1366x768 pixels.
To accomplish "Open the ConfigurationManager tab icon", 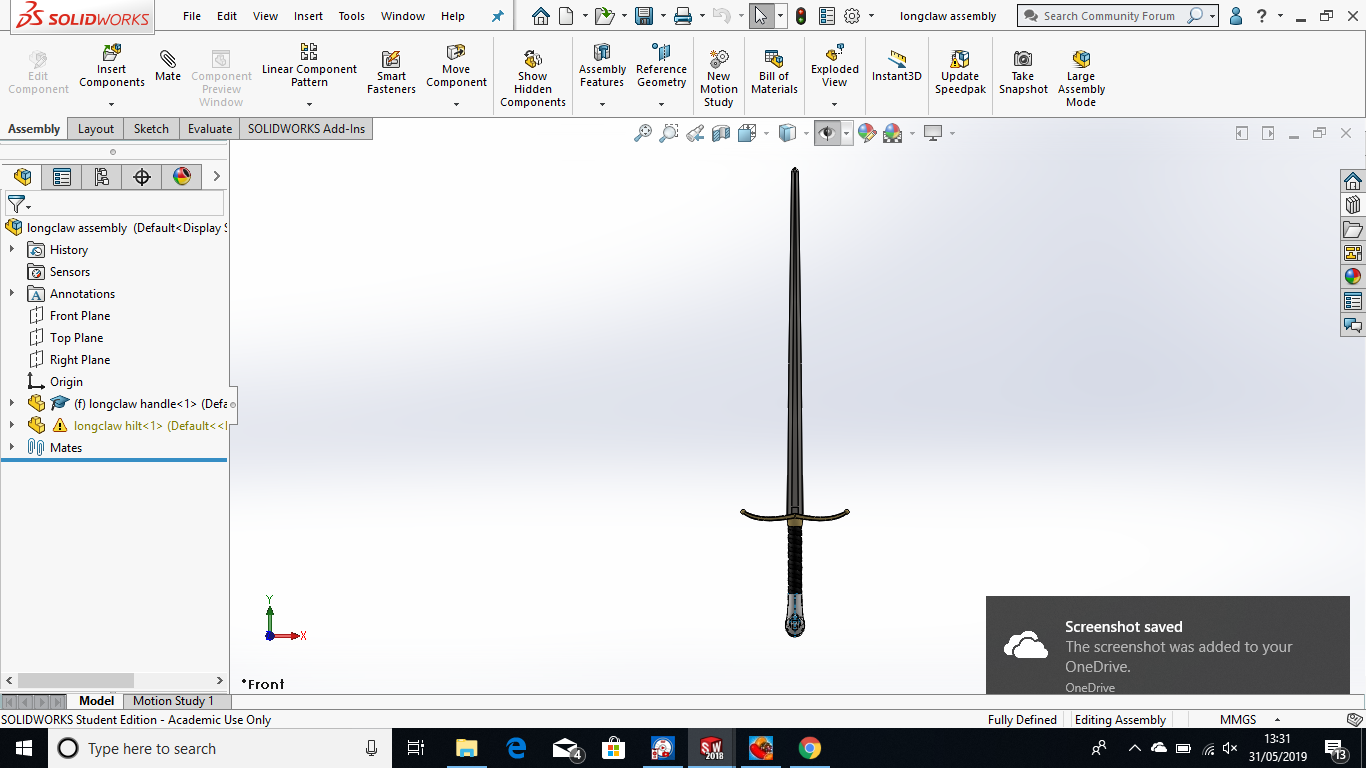I will tap(101, 177).
